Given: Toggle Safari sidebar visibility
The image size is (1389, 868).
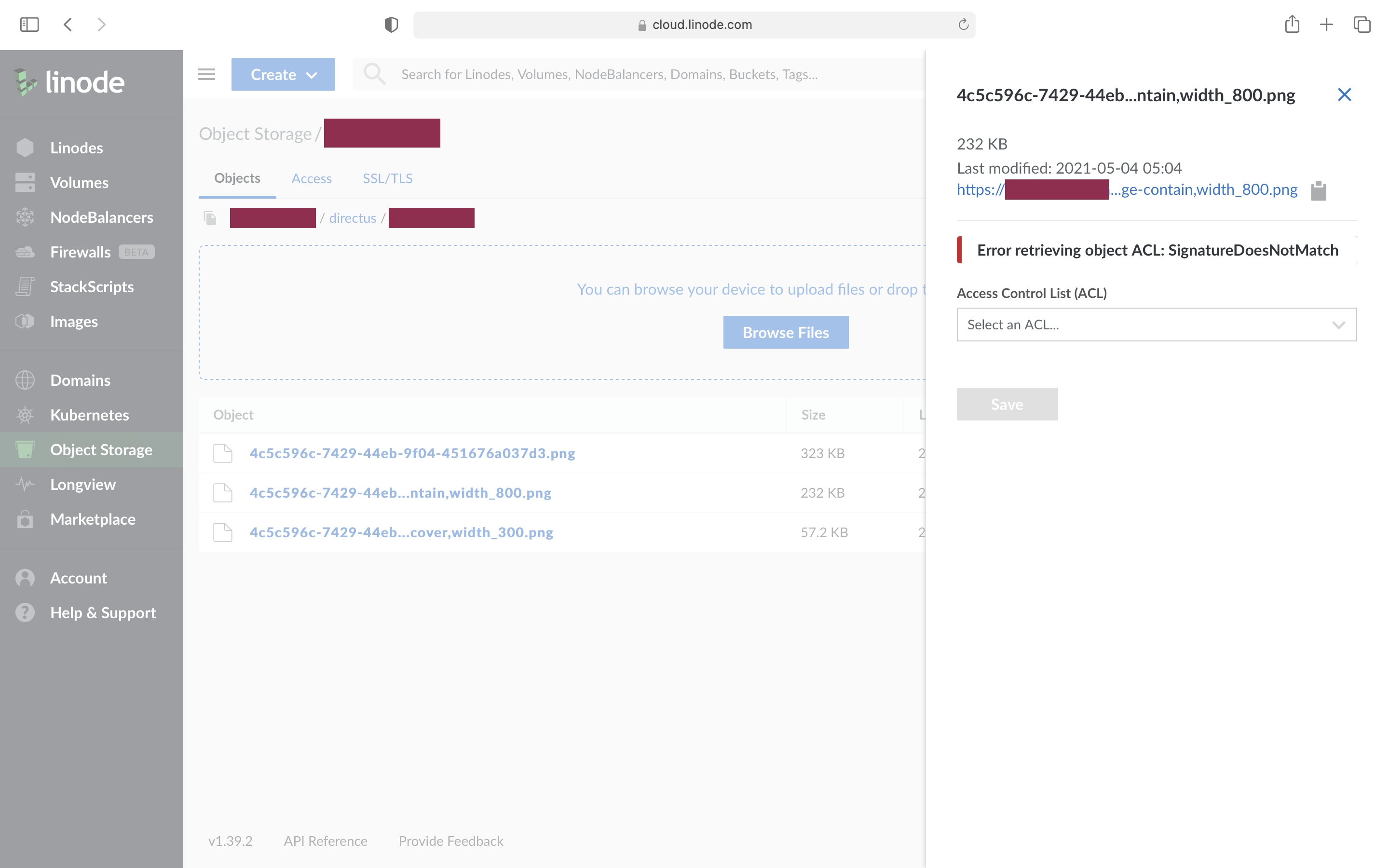Looking at the screenshot, I should 29,25.
